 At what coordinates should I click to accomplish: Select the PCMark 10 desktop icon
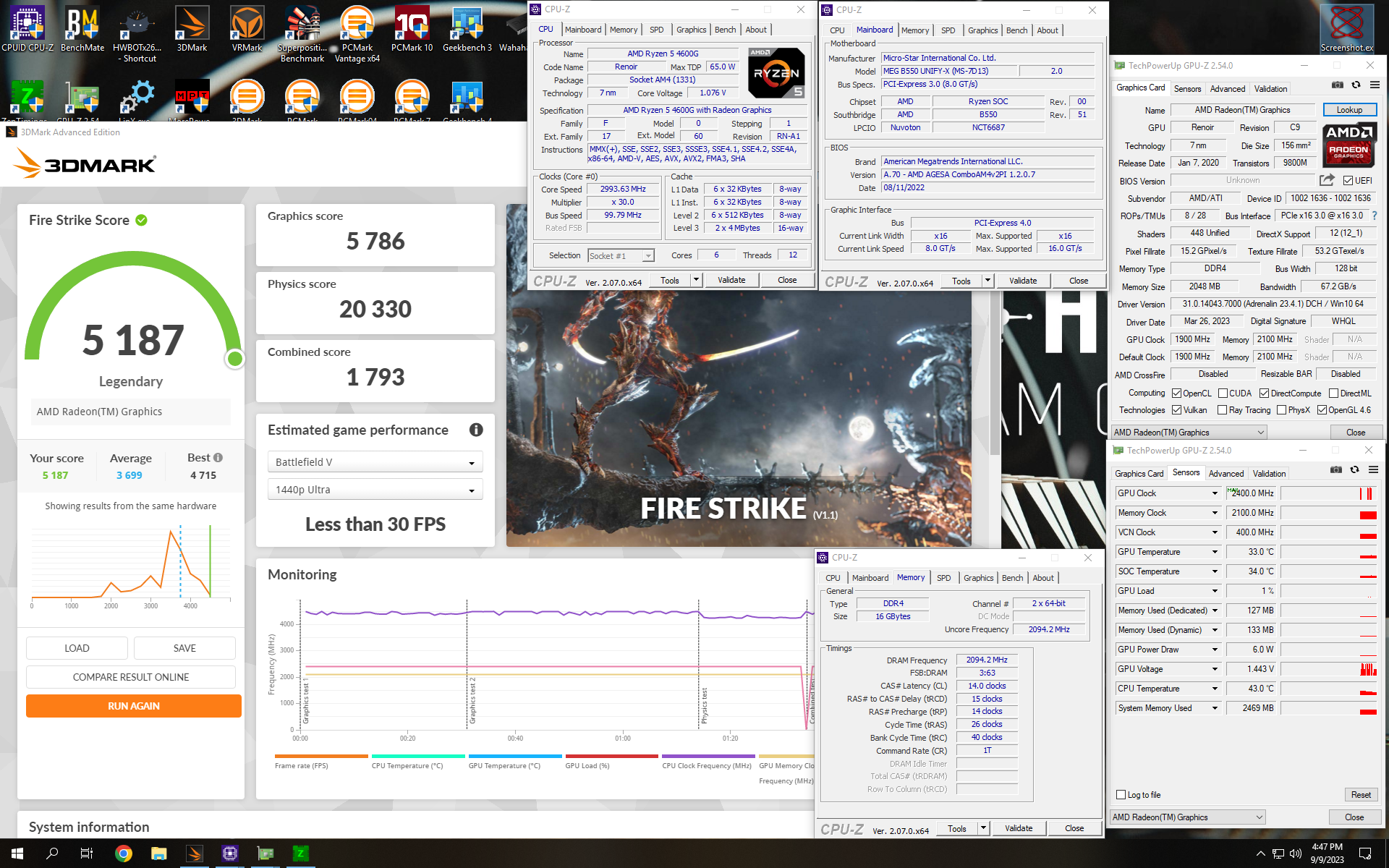412,29
